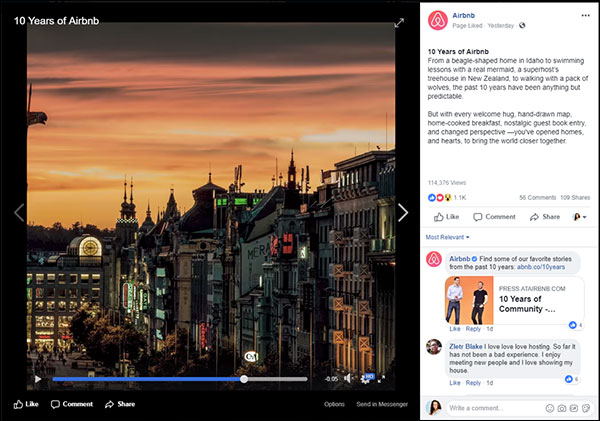Open the Airbnb page name link
The width and height of the screenshot is (600, 421).
463,15
